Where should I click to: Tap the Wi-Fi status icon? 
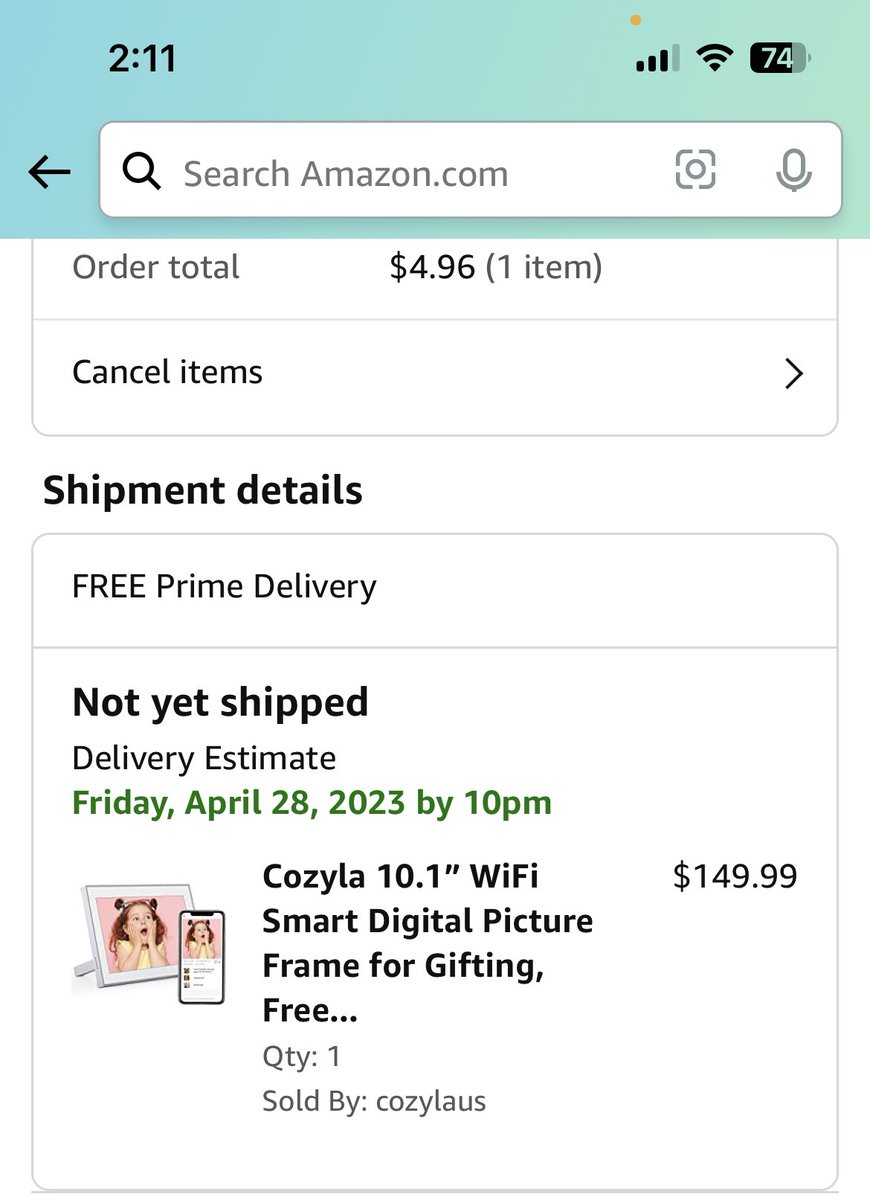[714, 58]
